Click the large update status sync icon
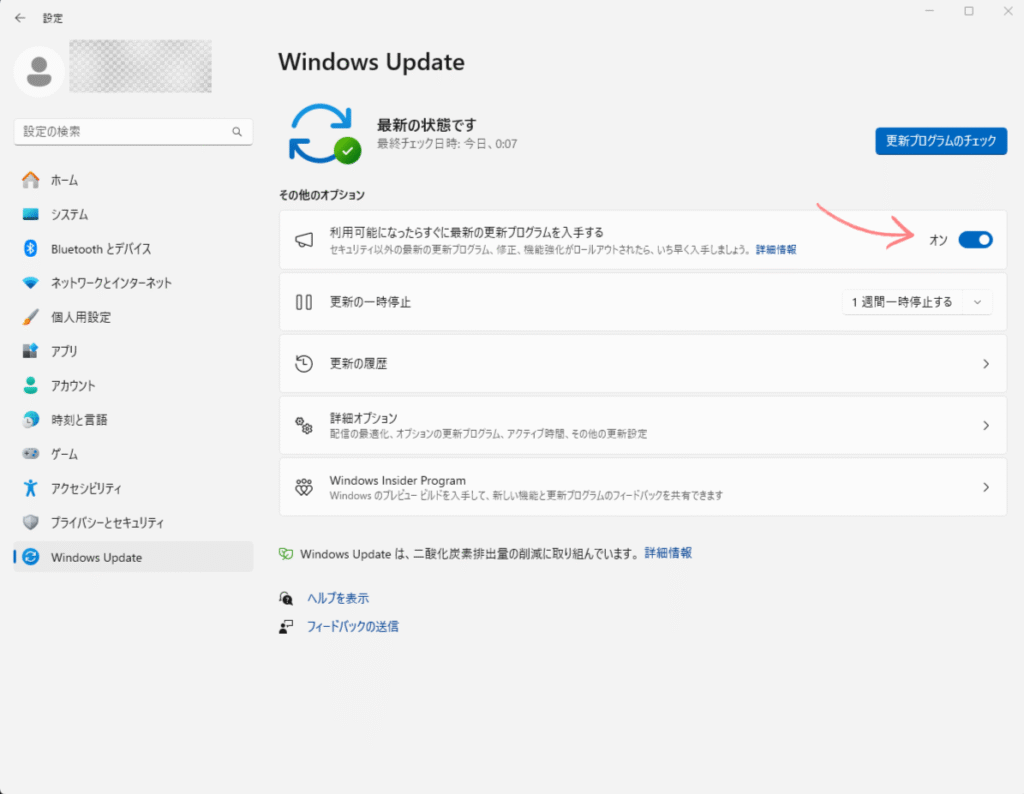Screen dimensions: 1024x794 pyautogui.click(x=325, y=134)
